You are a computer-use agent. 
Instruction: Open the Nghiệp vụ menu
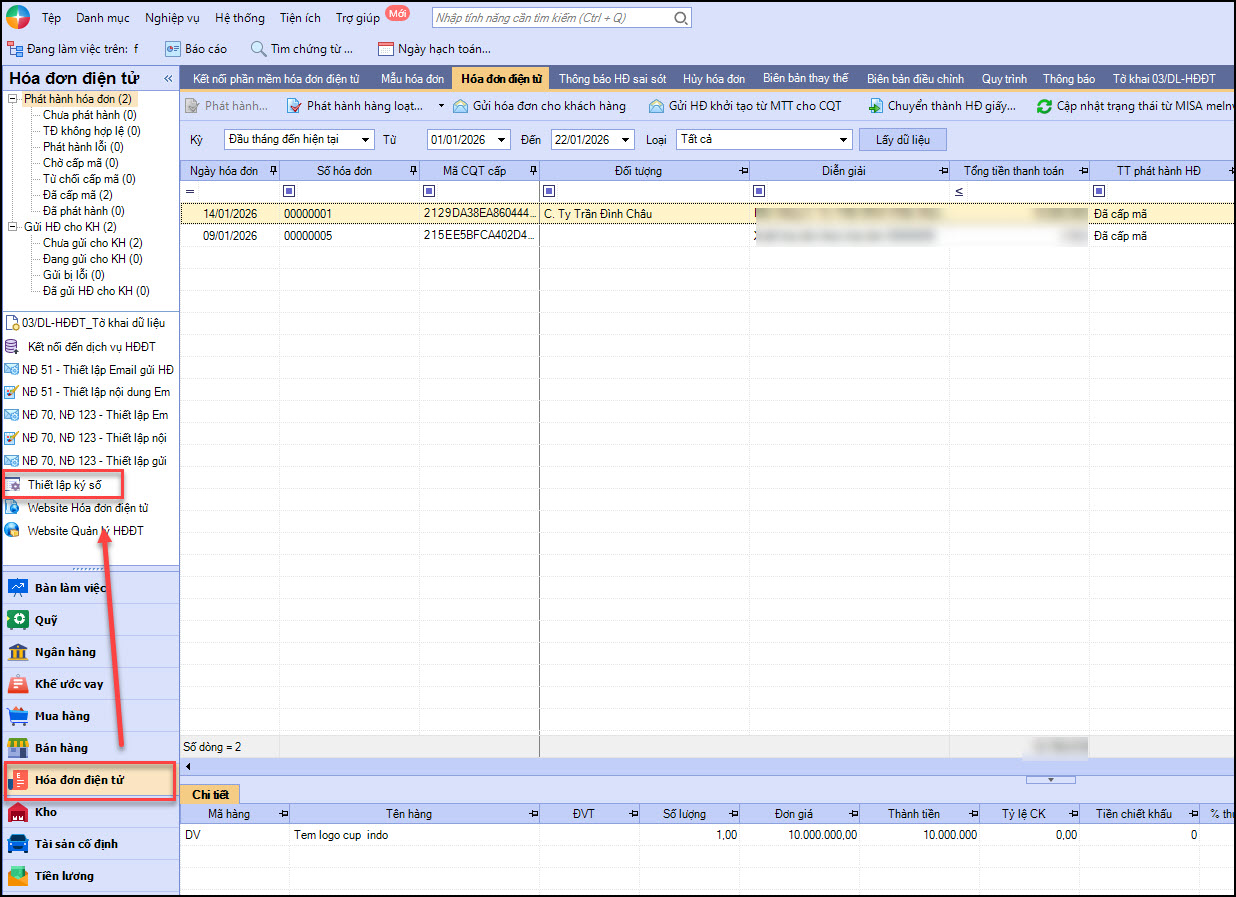(172, 18)
